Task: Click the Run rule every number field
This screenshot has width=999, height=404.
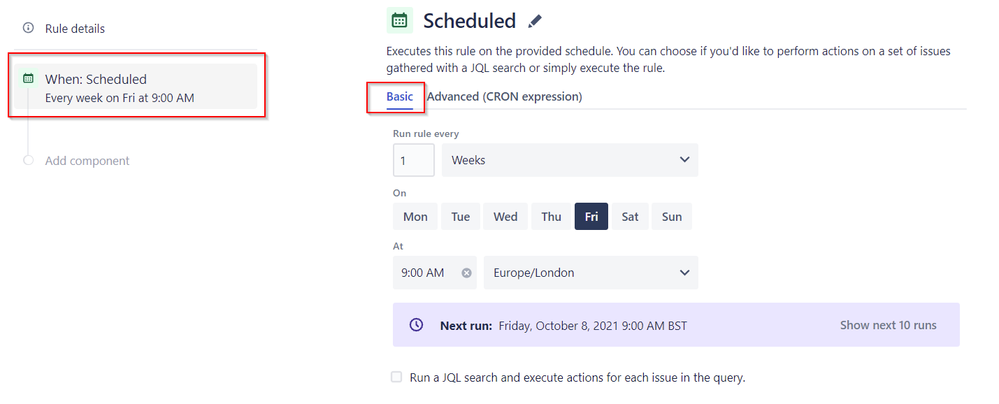Action: [413, 160]
